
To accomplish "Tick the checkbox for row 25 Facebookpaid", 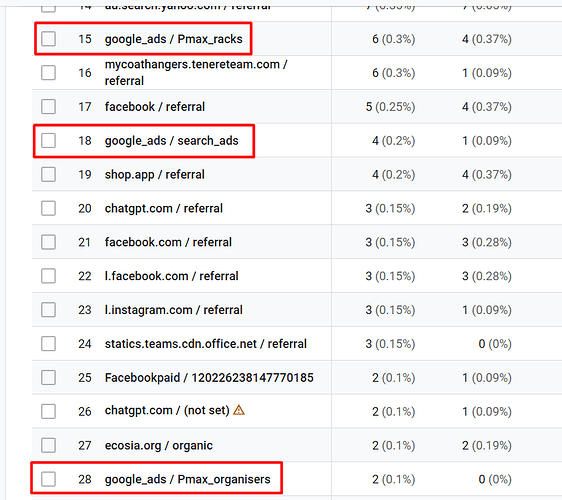I will tap(48, 377).
